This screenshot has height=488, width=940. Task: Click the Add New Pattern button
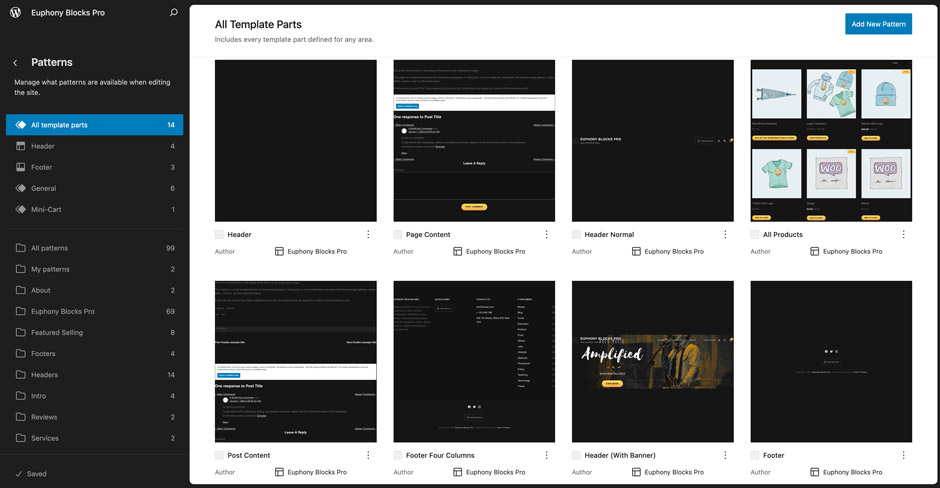(878, 24)
